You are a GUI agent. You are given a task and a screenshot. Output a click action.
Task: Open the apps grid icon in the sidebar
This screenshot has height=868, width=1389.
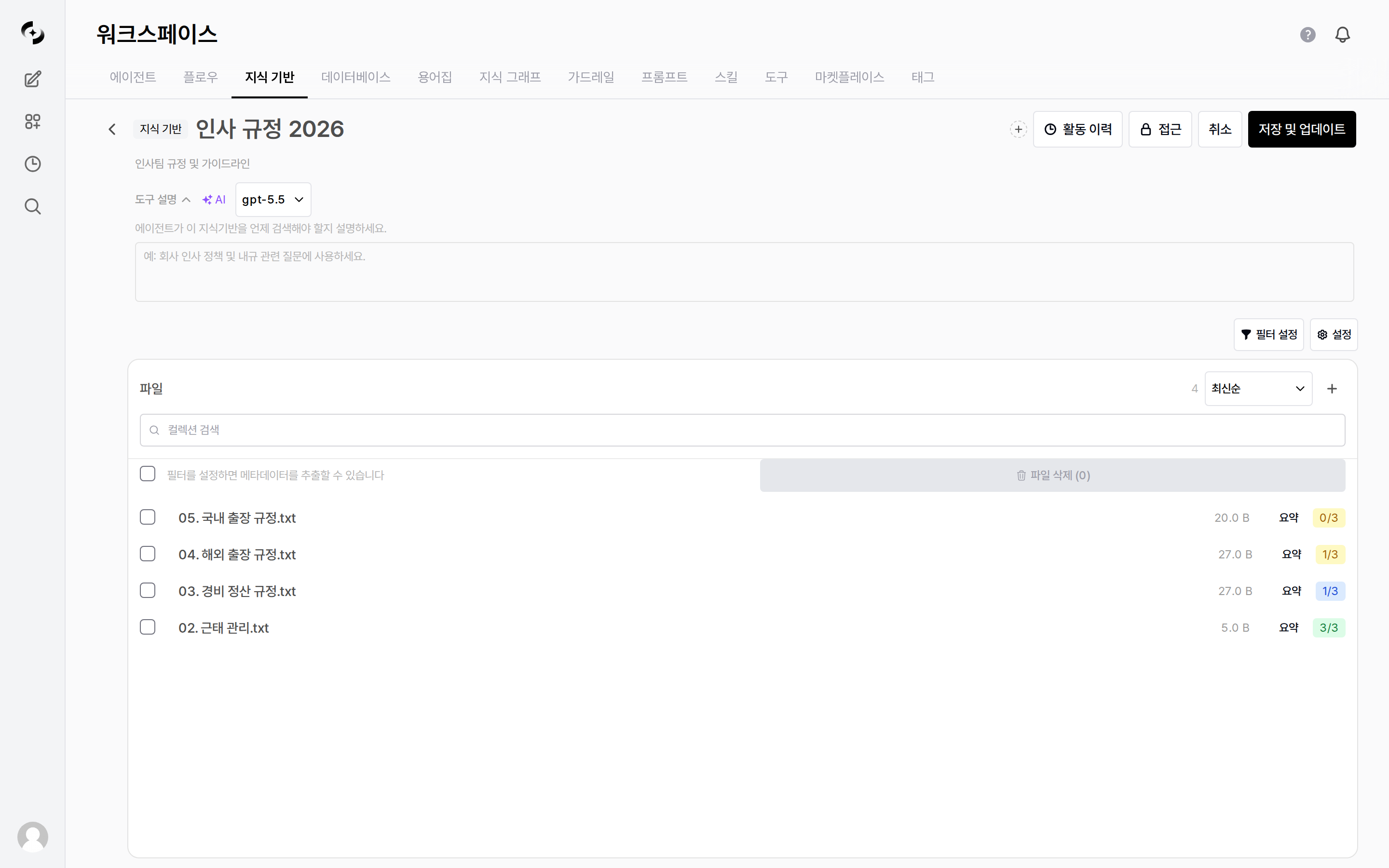click(x=33, y=122)
